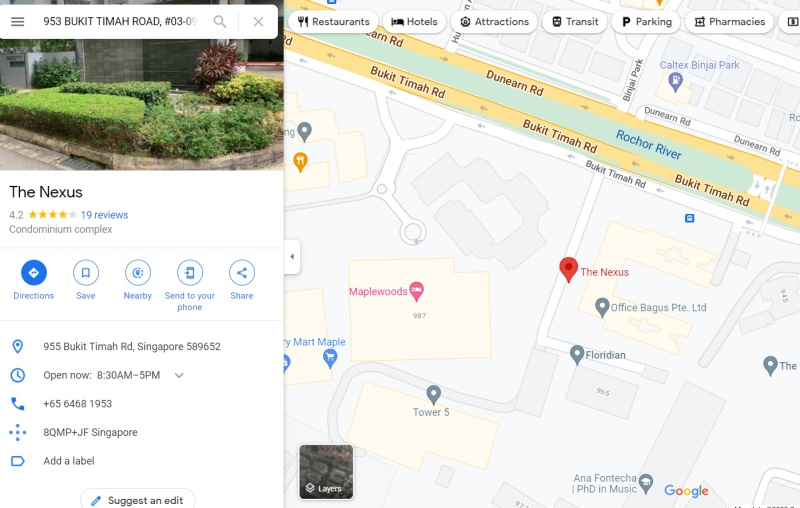The height and width of the screenshot is (508, 800).
Task: Click Suggest an edit button
Action: click(x=138, y=500)
